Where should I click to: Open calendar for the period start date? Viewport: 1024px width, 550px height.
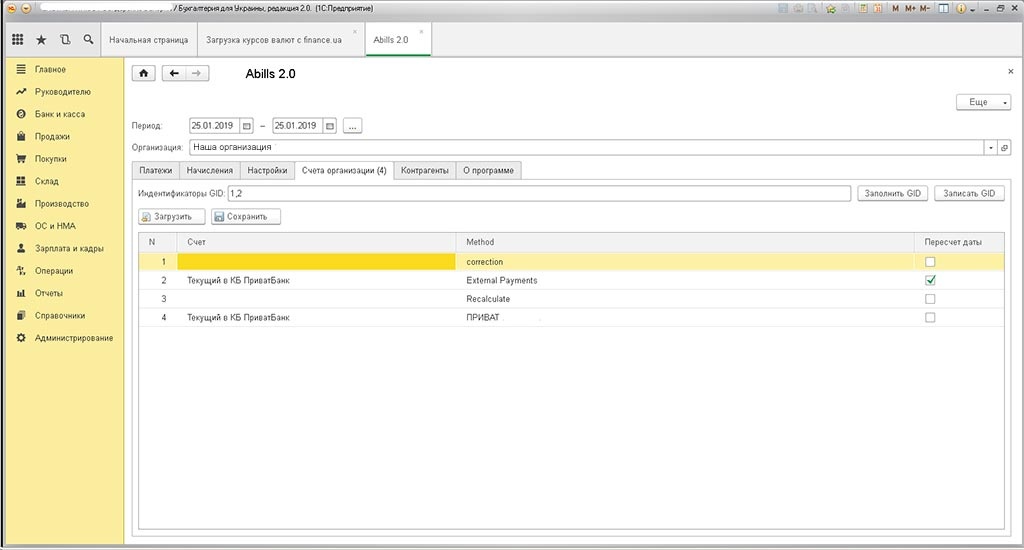coord(247,126)
